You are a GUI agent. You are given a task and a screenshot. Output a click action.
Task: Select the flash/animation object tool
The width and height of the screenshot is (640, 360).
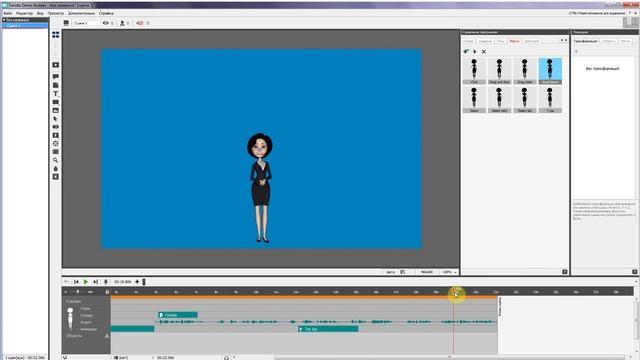56,135
